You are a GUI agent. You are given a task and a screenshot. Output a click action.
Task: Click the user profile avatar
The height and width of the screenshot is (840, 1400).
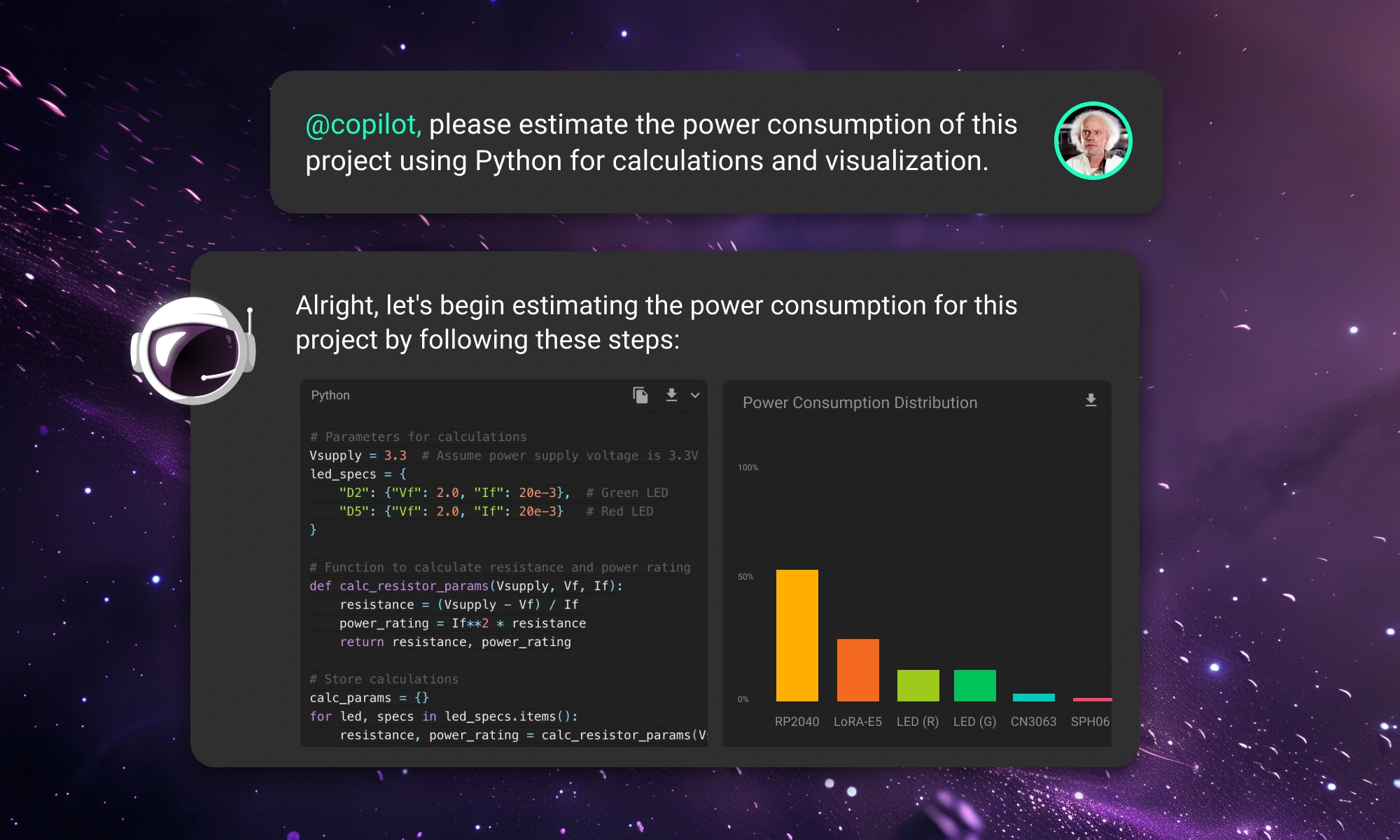[1093, 141]
